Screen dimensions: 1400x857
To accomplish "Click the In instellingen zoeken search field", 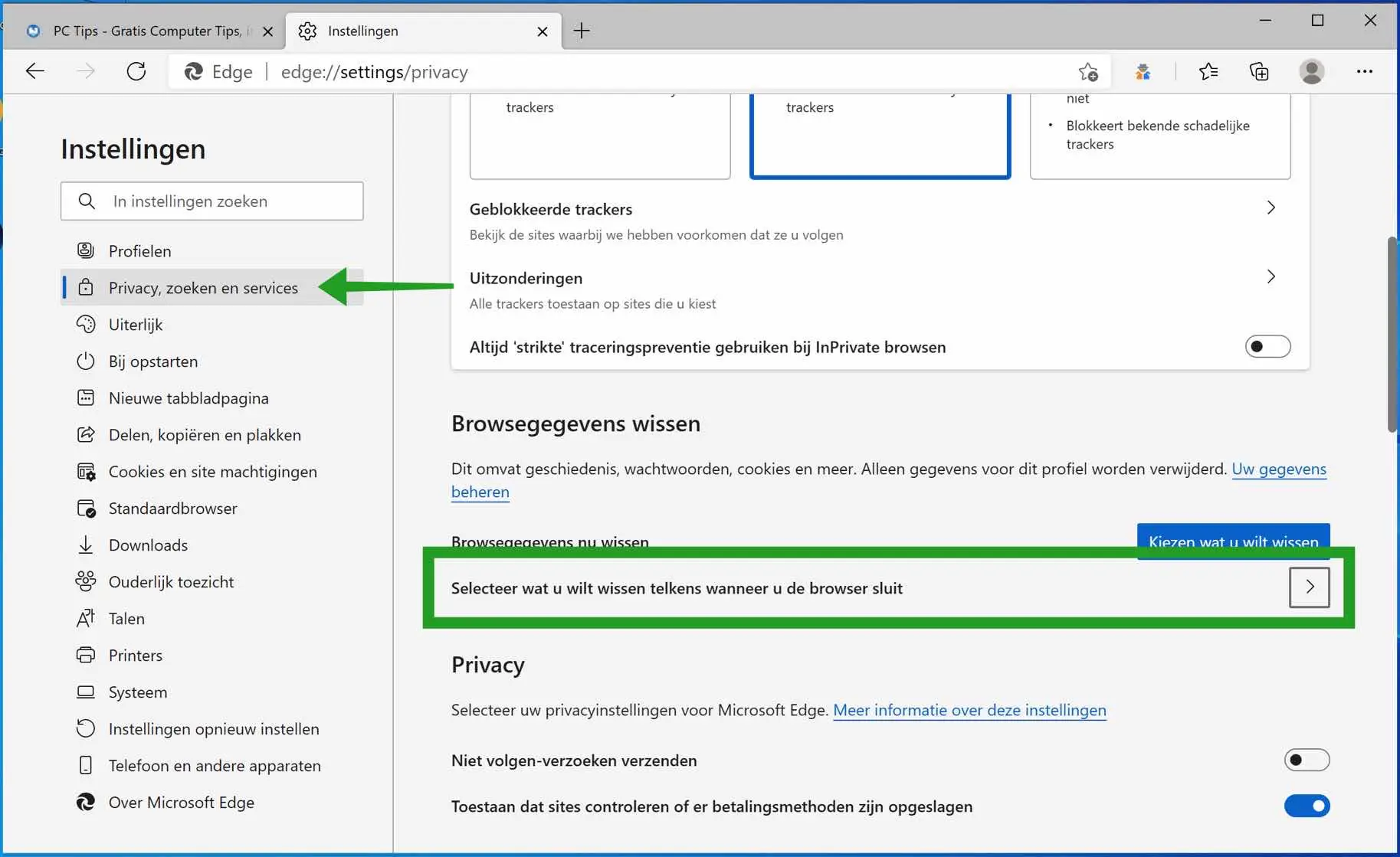I will coord(212,201).
